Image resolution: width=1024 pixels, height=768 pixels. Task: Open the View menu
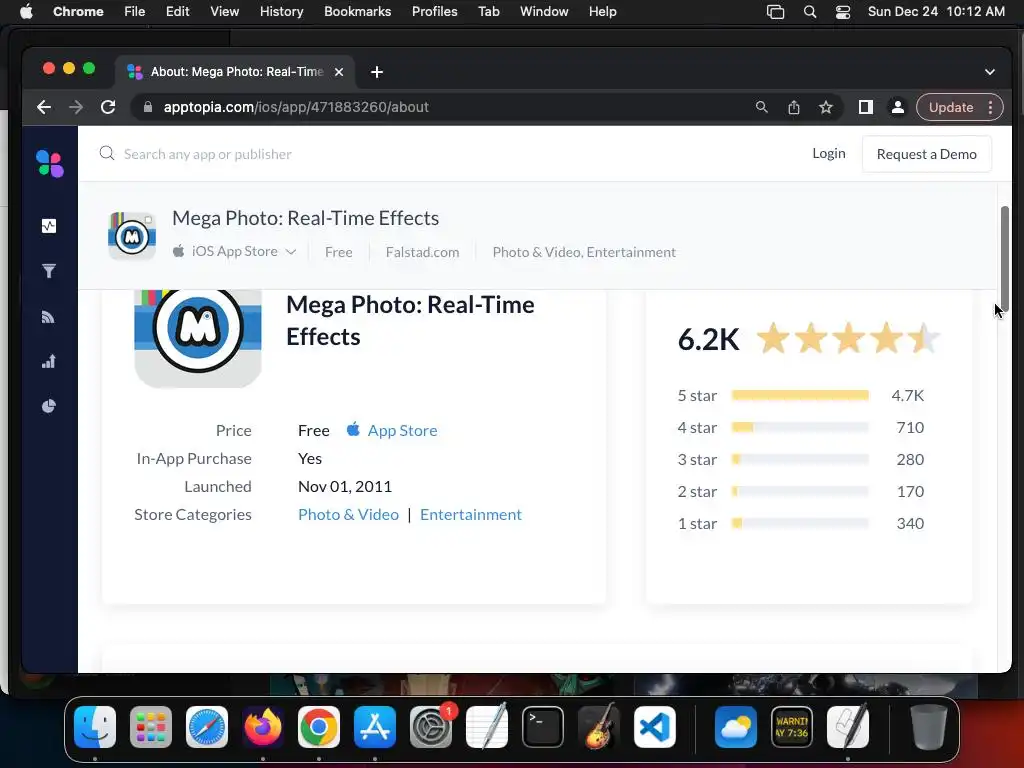click(225, 12)
